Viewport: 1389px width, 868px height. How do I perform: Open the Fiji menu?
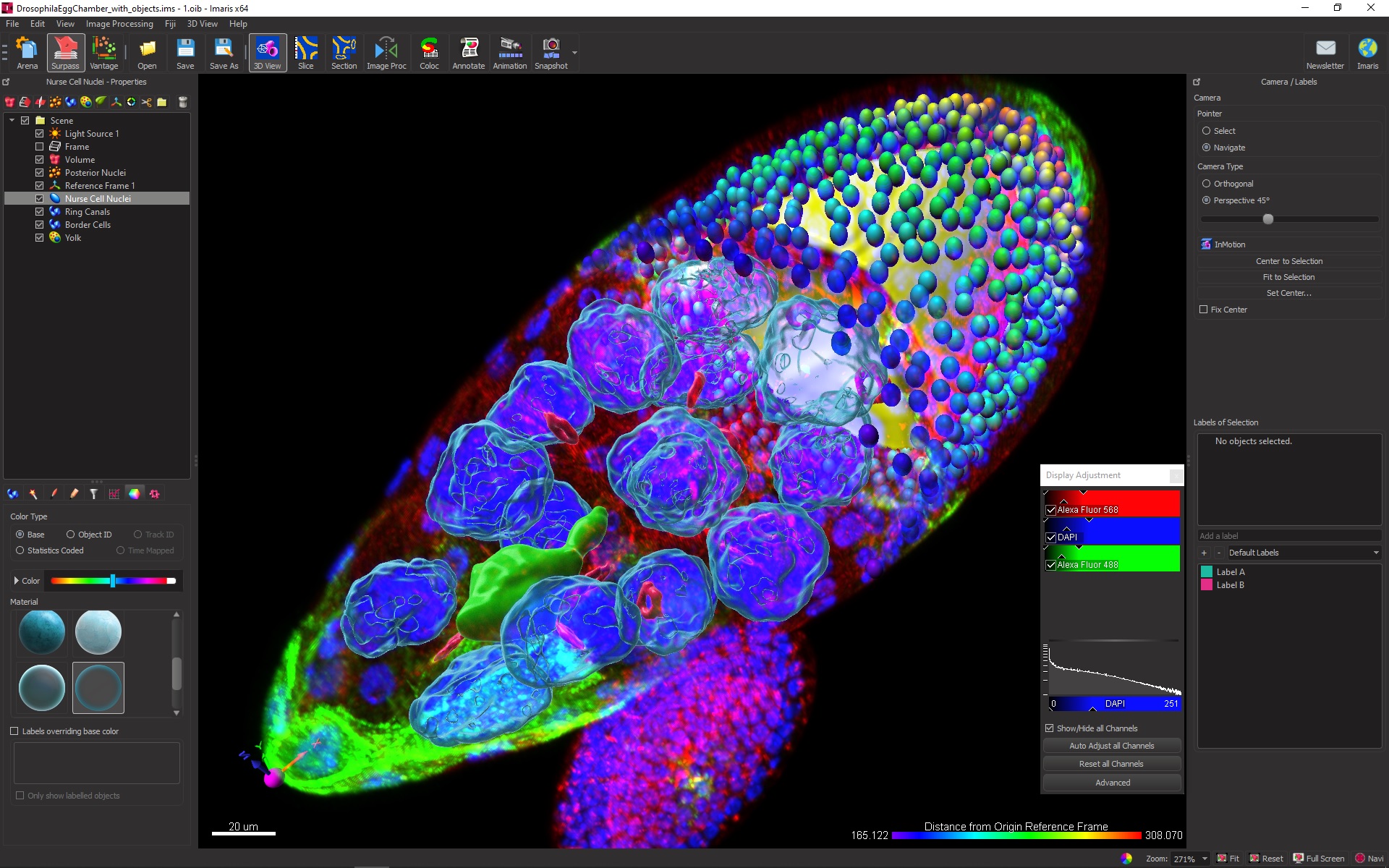coord(170,24)
